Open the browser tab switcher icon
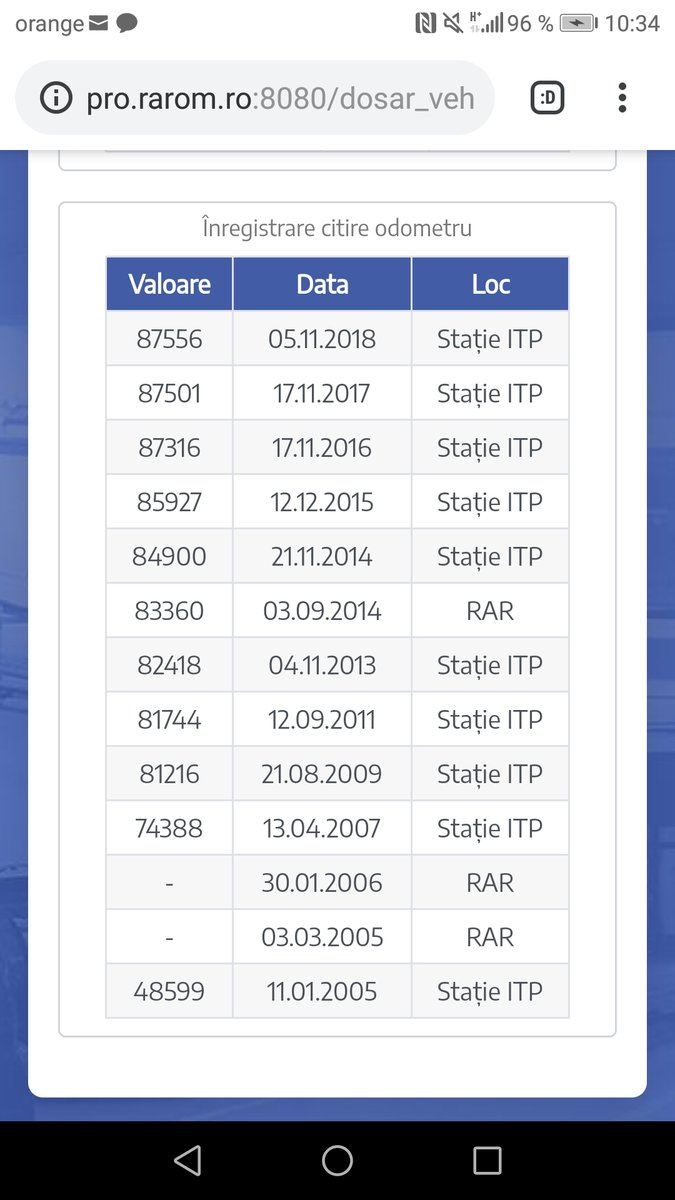The height and width of the screenshot is (1200, 675). click(547, 98)
